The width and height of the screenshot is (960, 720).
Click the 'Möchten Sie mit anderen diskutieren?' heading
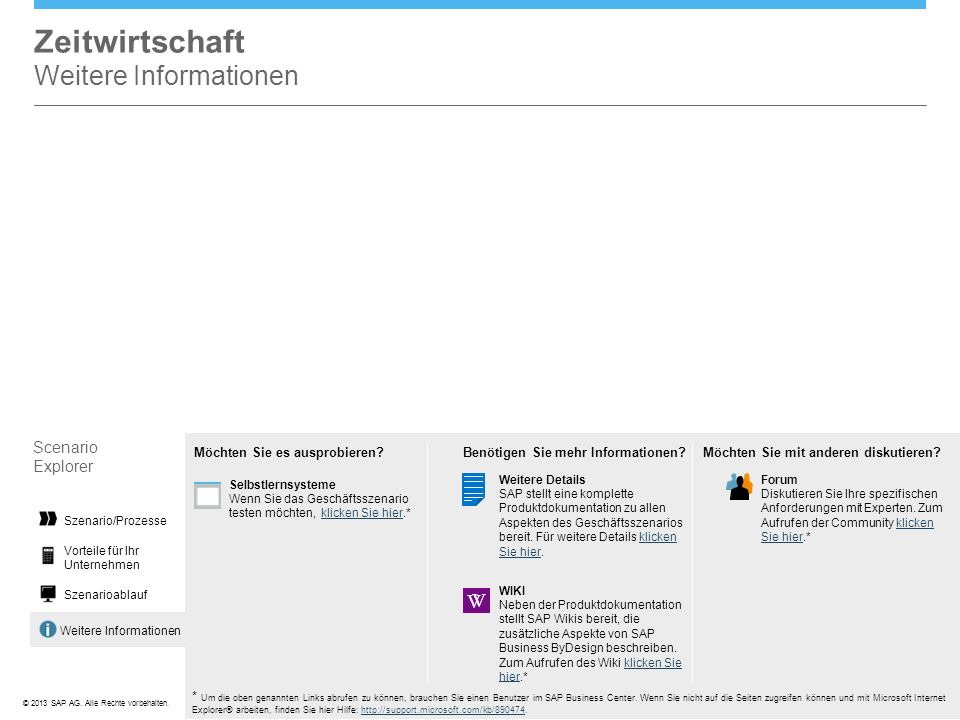[821, 452]
